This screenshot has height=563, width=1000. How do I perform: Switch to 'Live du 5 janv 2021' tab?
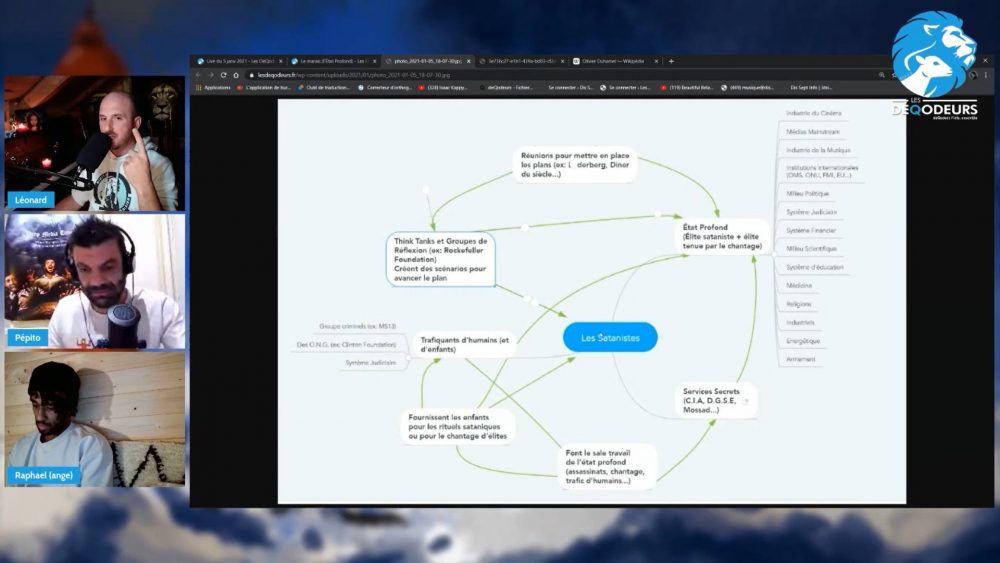click(239, 61)
